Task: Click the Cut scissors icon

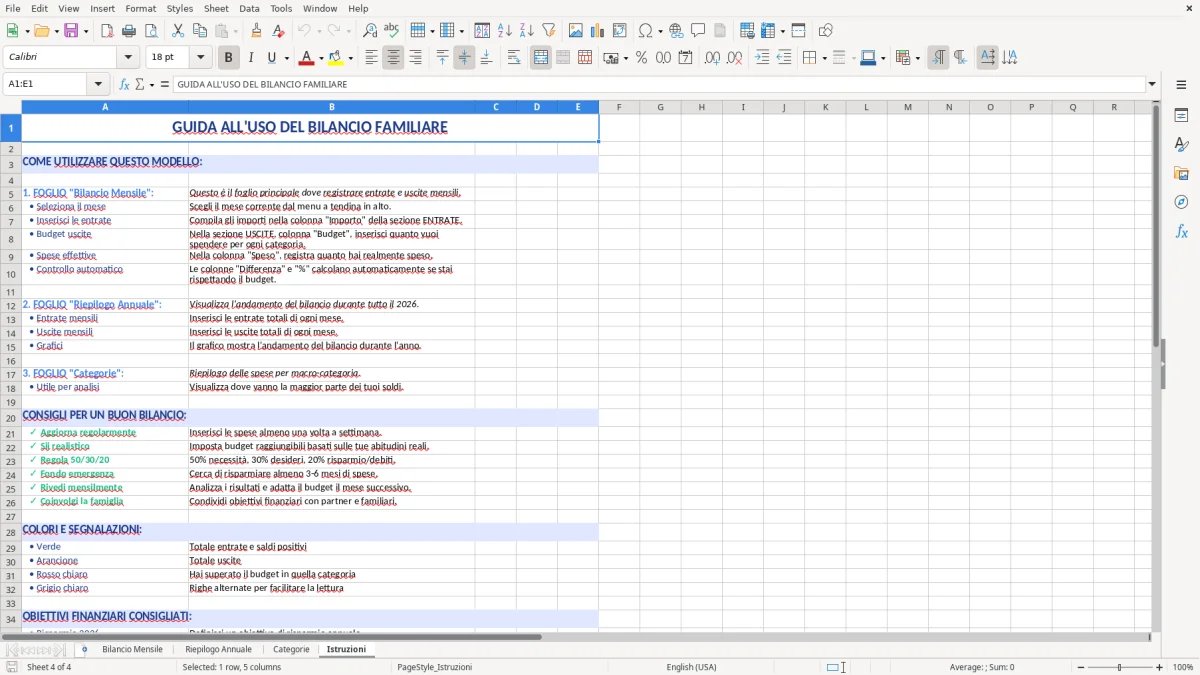Action: point(178,31)
